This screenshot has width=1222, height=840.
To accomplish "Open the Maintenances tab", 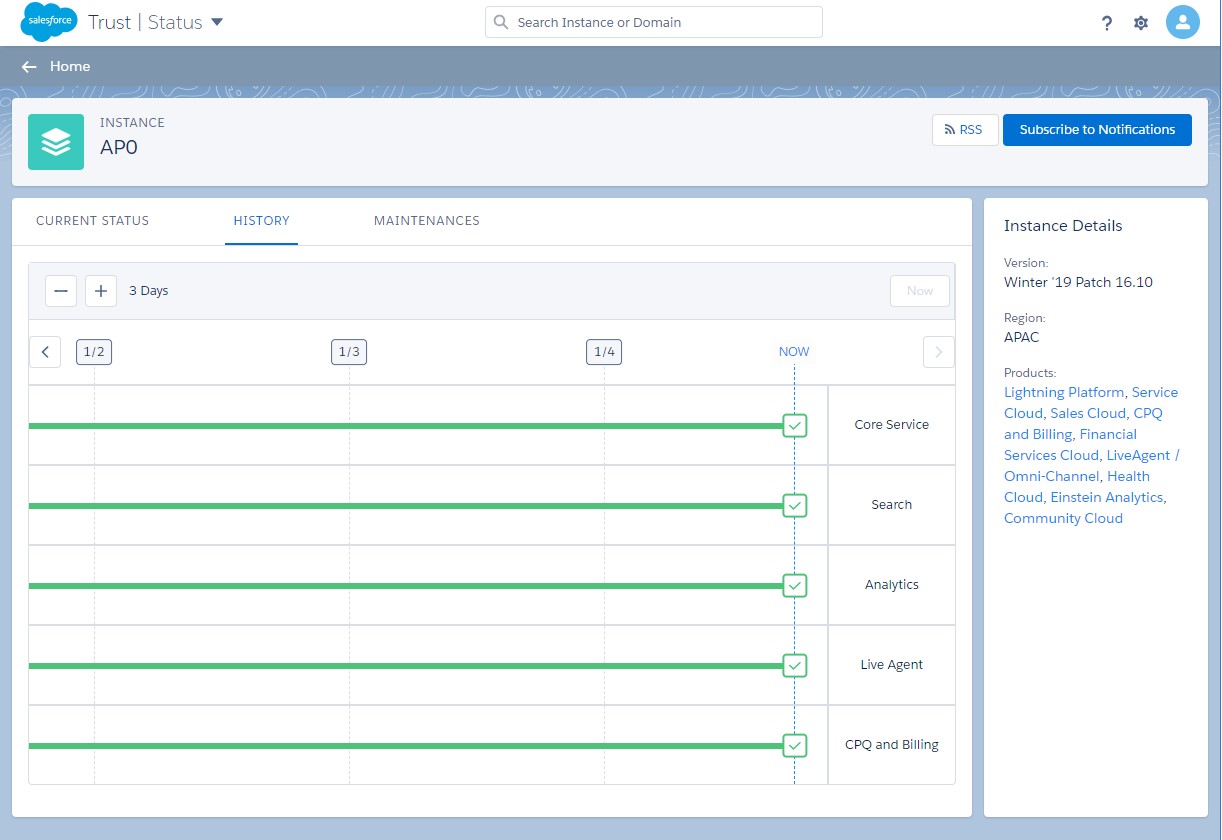I will 427,221.
